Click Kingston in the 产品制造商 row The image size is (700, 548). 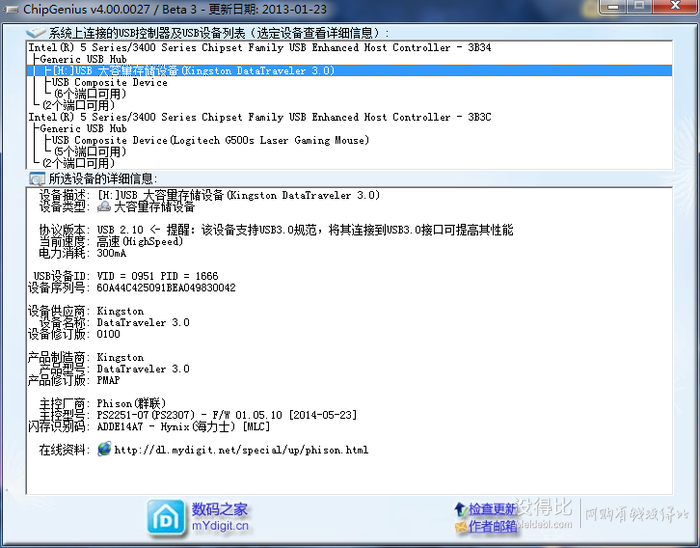[120, 357]
